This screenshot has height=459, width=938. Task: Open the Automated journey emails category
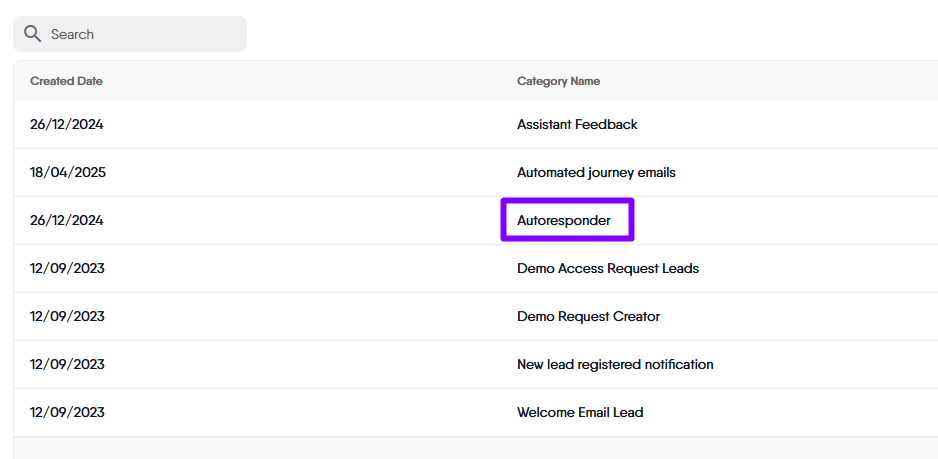[596, 173]
